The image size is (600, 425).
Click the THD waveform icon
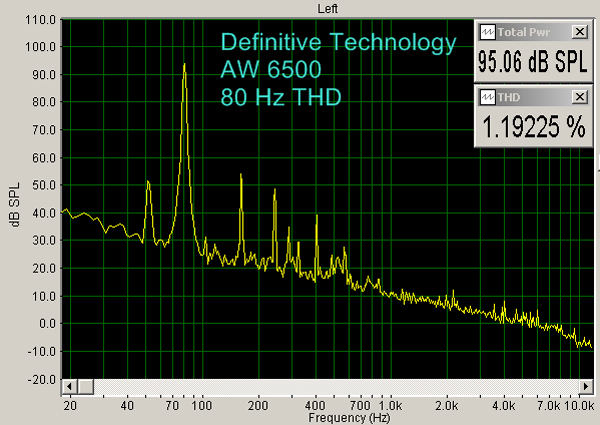488,97
